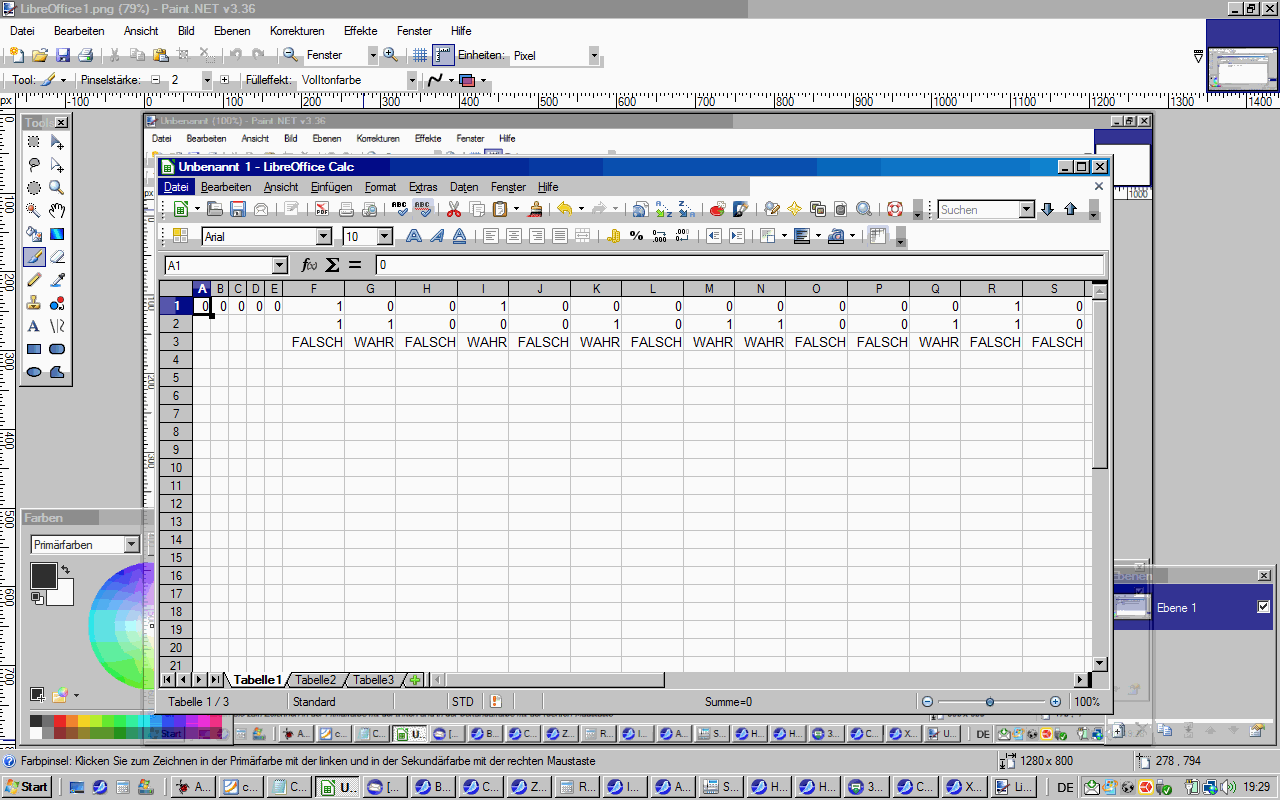Zoom in with the plus magnifier icon
The height and width of the screenshot is (800, 1280).
[390, 55]
